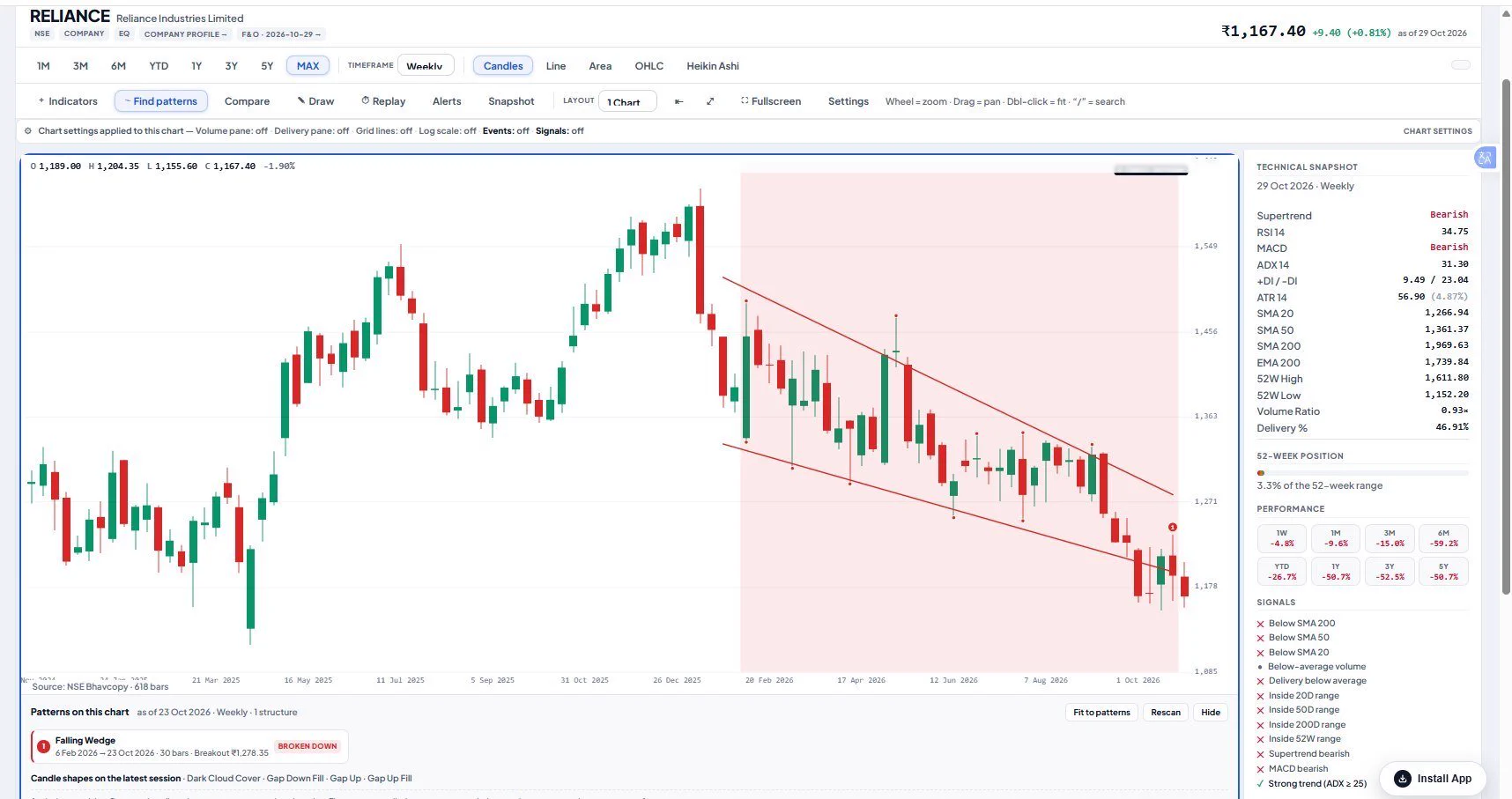Switch chart type to Line
Viewport: 1512px width, 799px height.
556,66
